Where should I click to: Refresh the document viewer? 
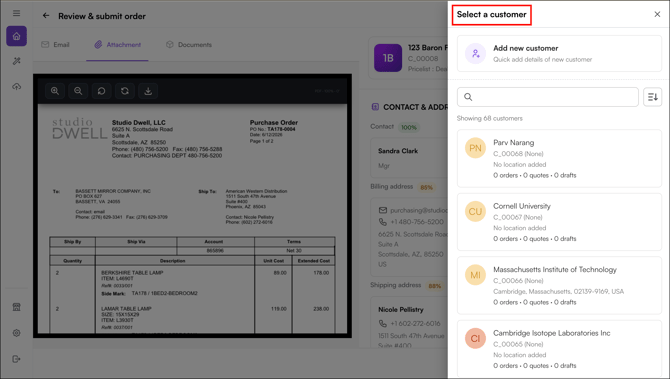coord(125,91)
